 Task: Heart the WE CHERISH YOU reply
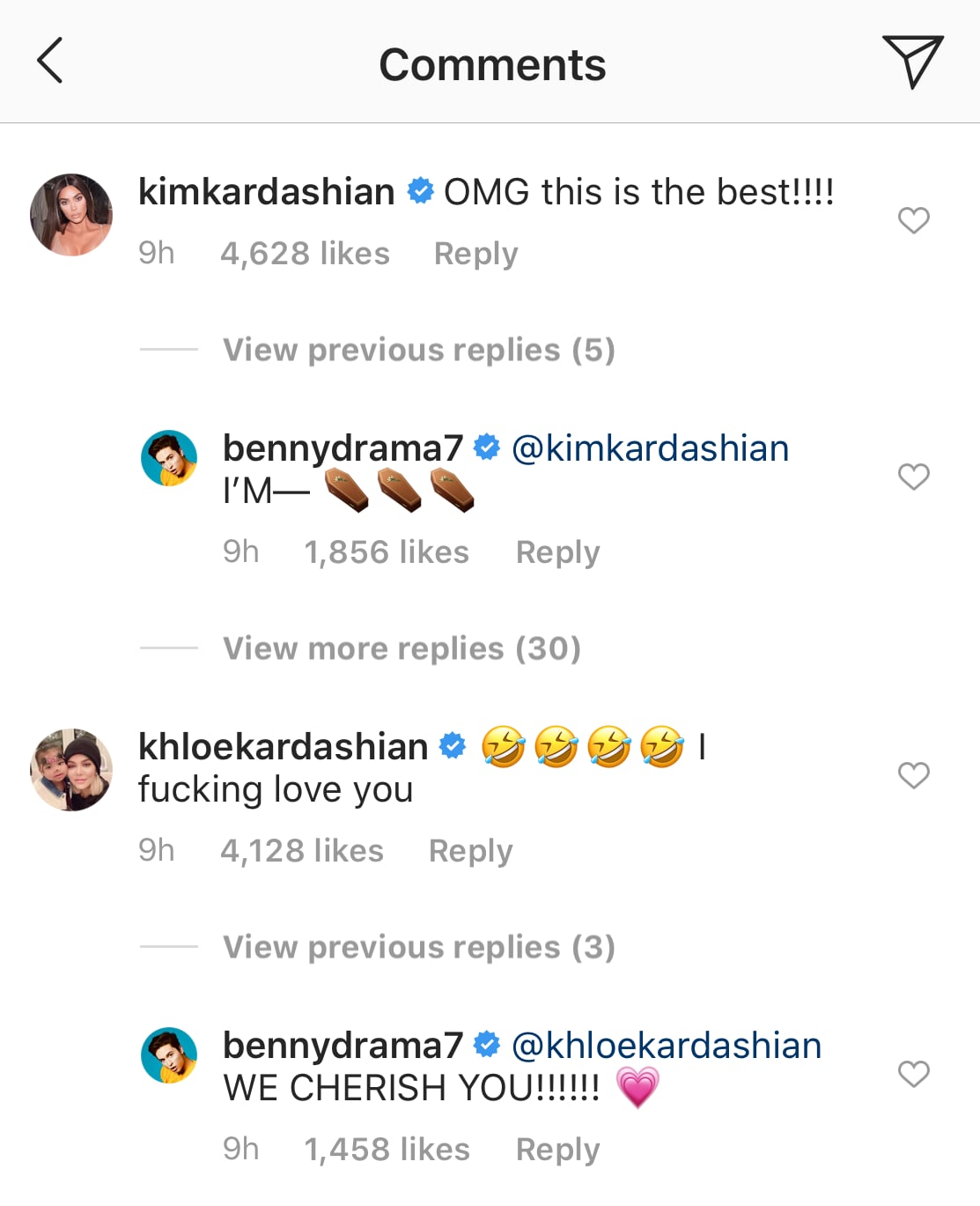[x=913, y=1074]
